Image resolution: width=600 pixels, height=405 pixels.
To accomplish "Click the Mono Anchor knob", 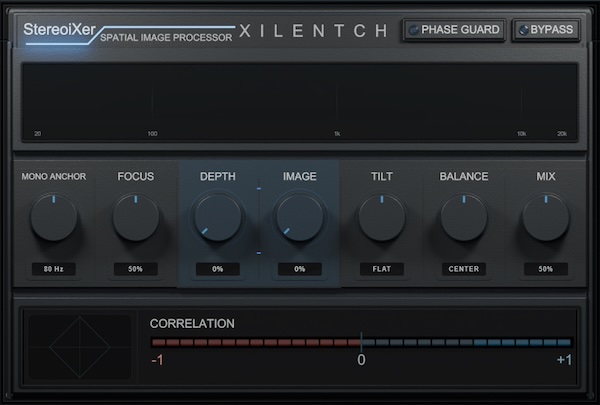I will [x=54, y=217].
